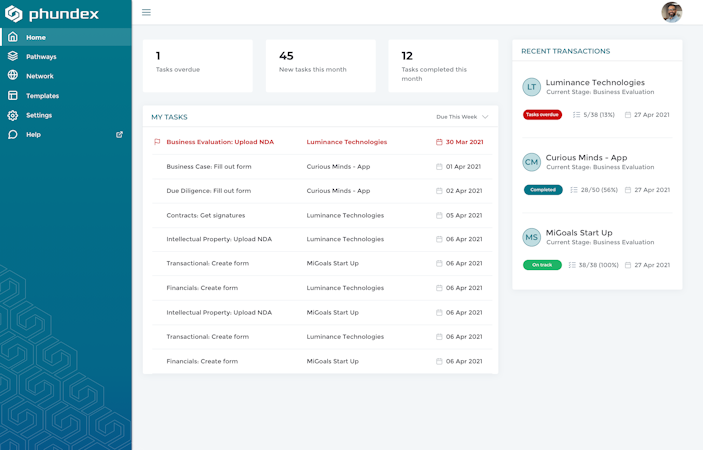Click calendar icon beside 02 Apr 2021
Viewport: 703px width, 450px height.
click(439, 191)
